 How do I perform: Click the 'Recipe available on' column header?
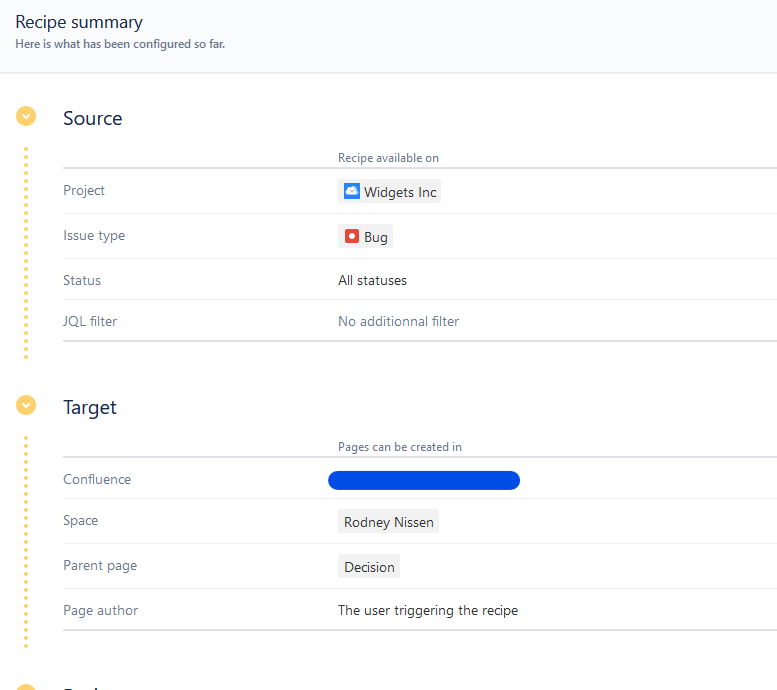(388, 158)
